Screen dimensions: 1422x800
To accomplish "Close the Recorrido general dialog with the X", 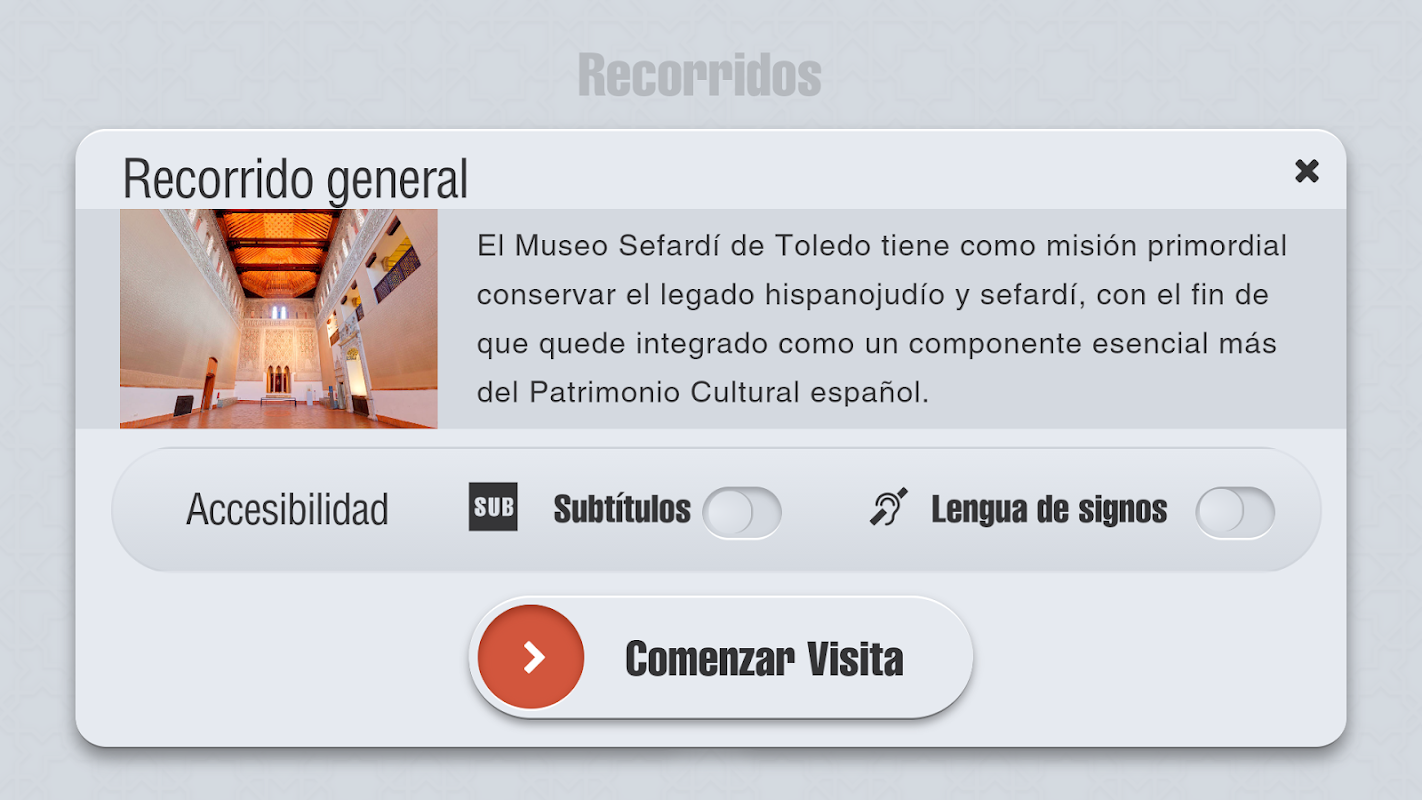I will pos(1306,171).
